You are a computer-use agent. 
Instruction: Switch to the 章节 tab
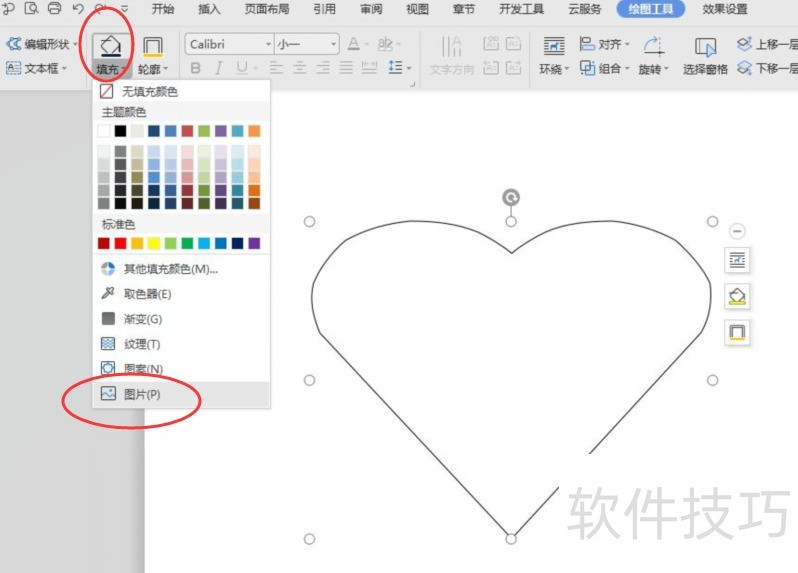(464, 9)
